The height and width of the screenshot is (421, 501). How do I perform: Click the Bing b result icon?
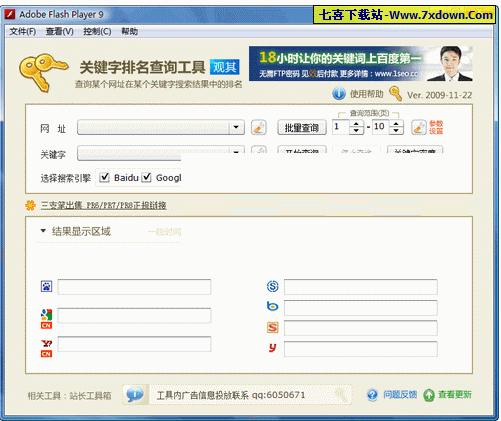coord(273,306)
